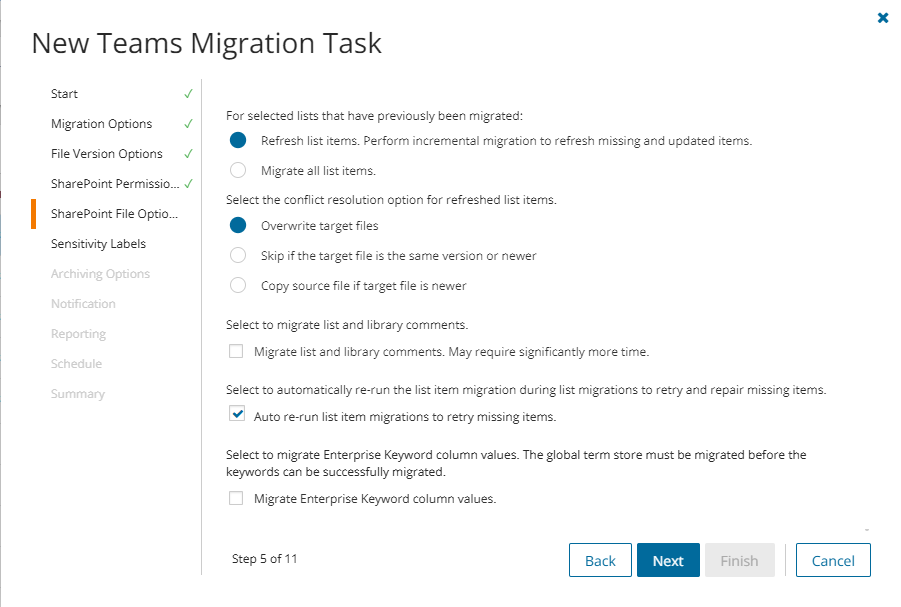Proceed with the Next button

point(668,560)
